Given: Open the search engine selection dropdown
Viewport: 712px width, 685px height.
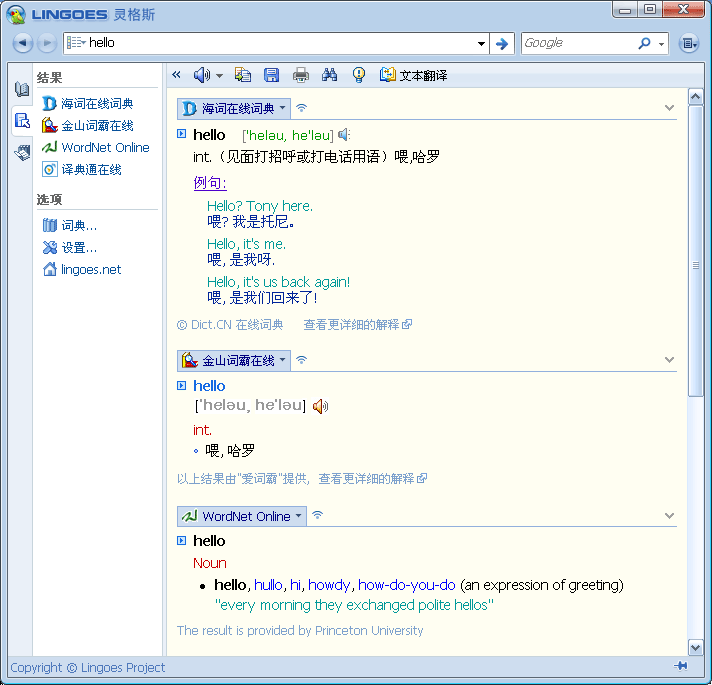Looking at the screenshot, I should [x=661, y=44].
